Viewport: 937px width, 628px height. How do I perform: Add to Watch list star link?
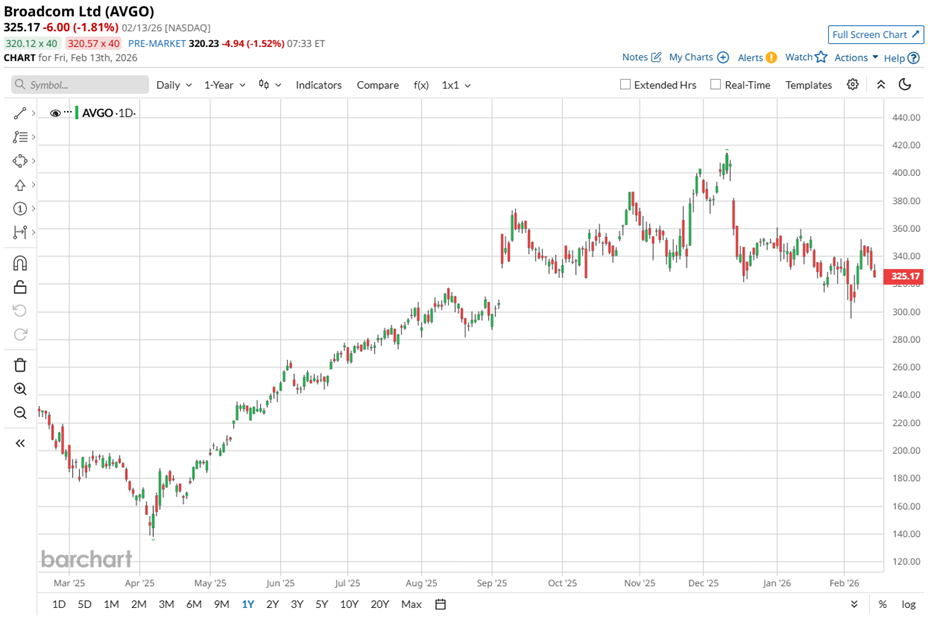click(x=806, y=57)
